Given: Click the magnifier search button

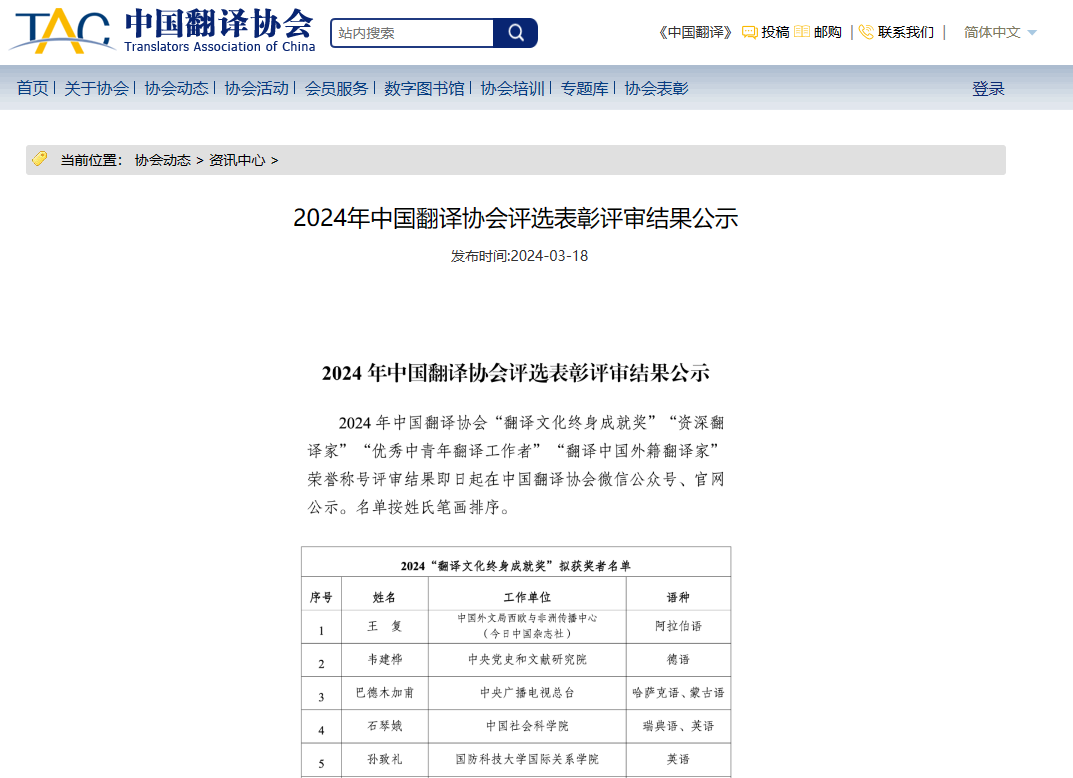Looking at the screenshot, I should point(515,33).
